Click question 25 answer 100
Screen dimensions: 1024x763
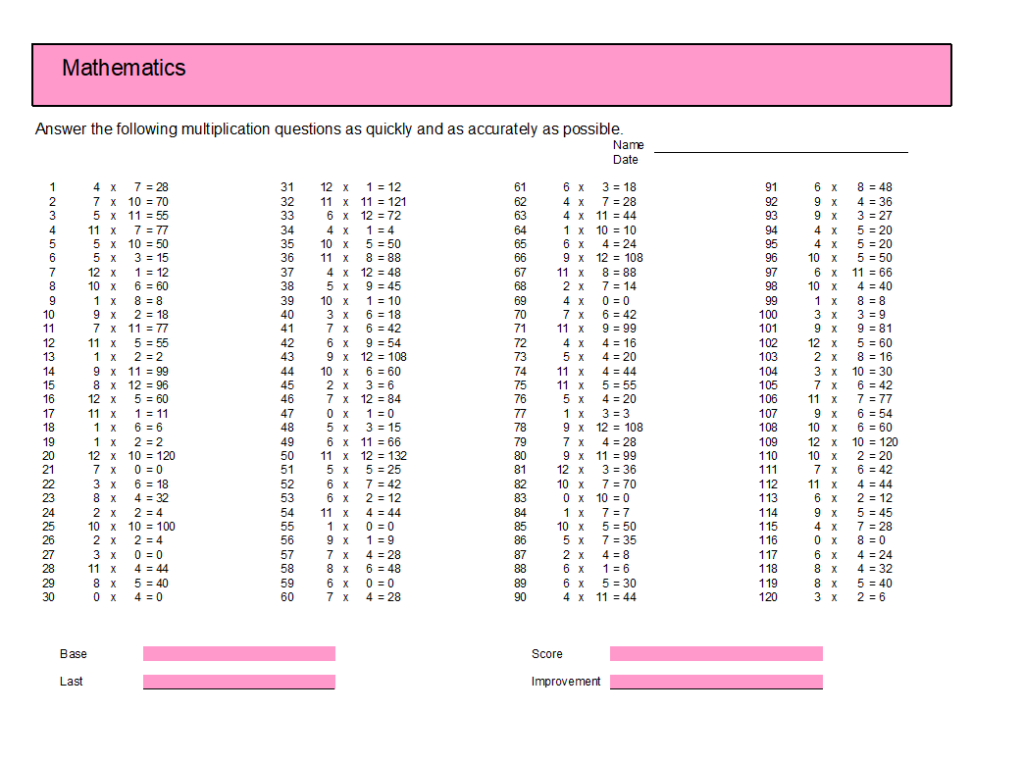[164, 527]
